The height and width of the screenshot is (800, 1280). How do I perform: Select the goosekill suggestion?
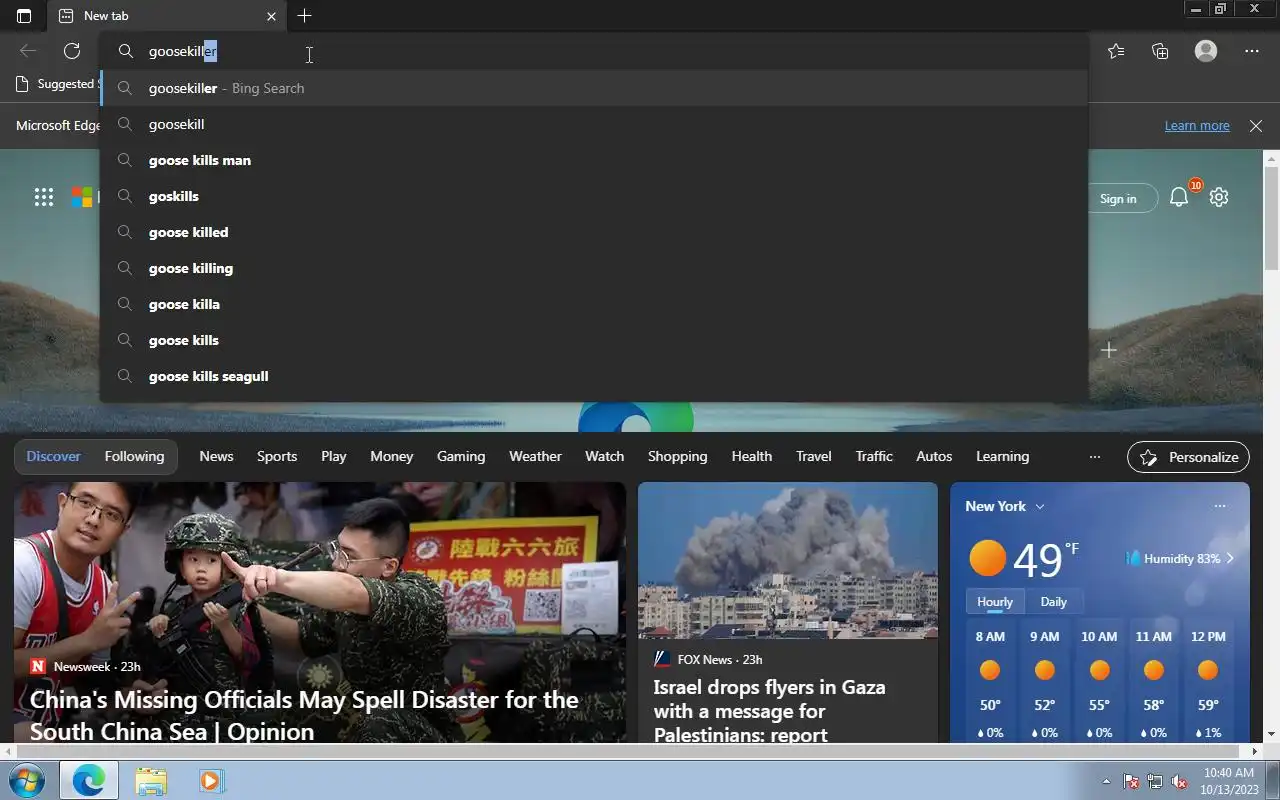pyautogui.click(x=594, y=124)
